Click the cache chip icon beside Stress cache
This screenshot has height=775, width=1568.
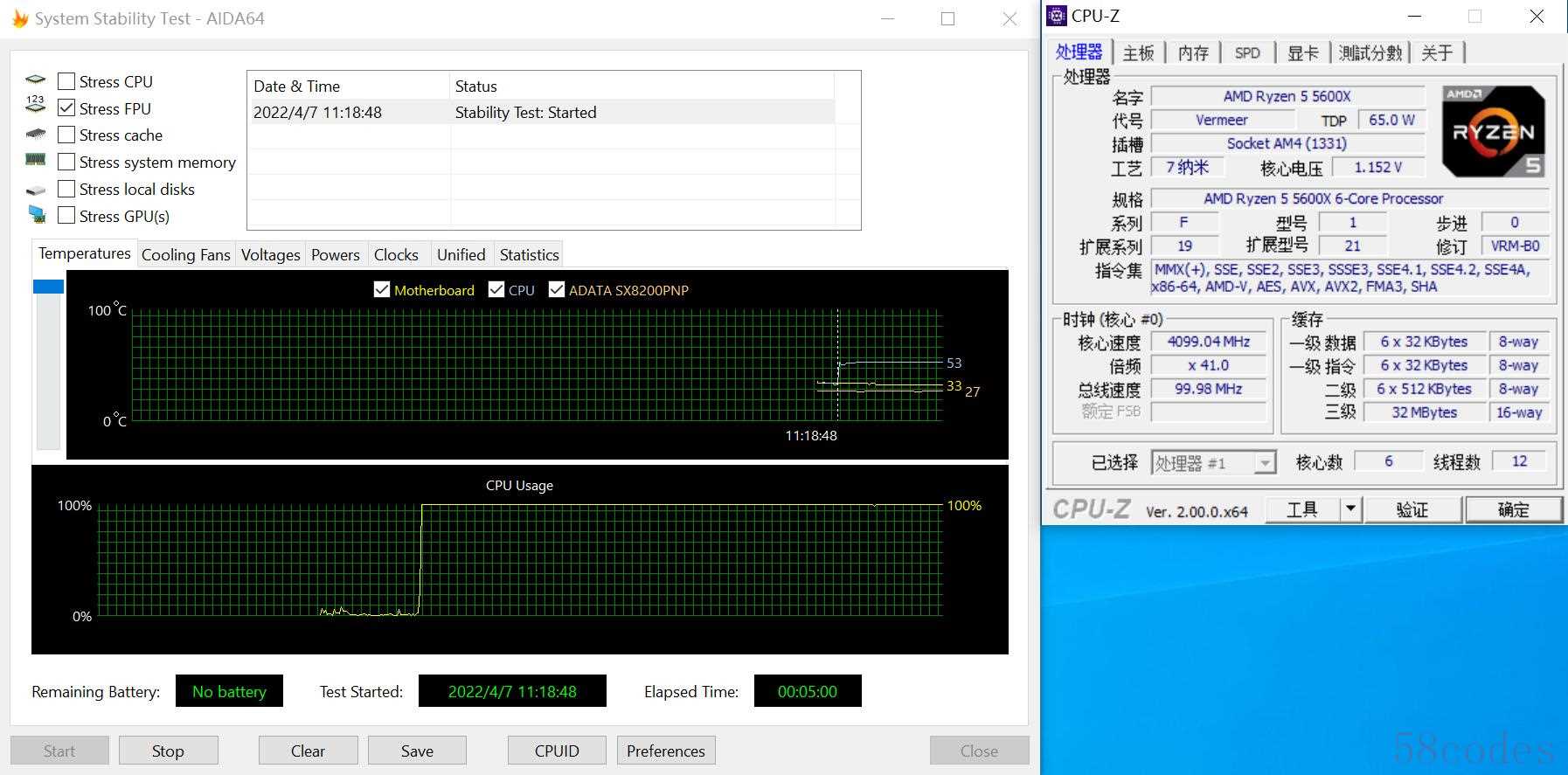pos(36,134)
